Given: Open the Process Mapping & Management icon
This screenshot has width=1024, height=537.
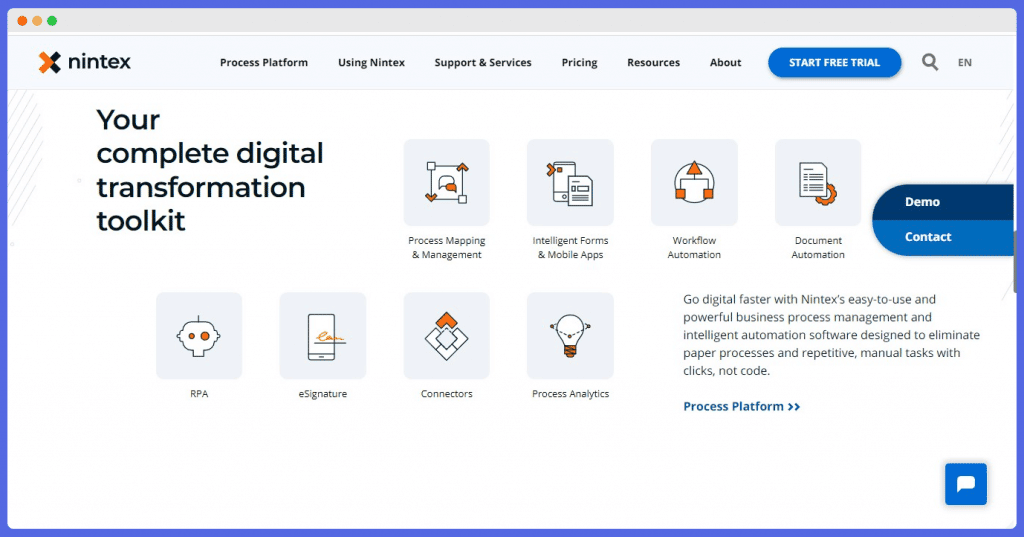Looking at the screenshot, I should pos(447,182).
